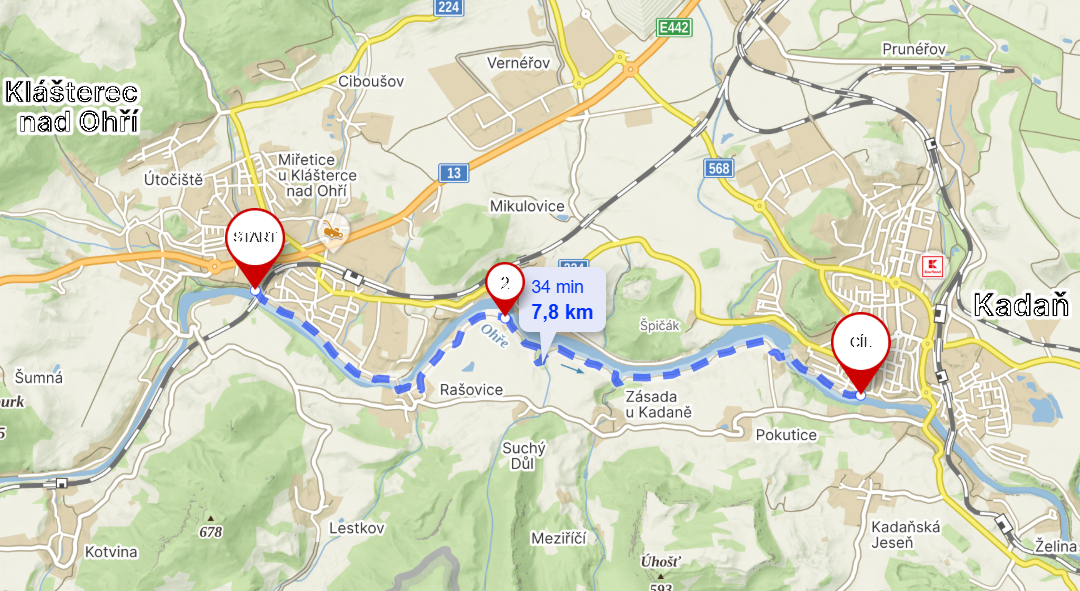The height and width of the screenshot is (591, 1080).
Task: Click the Zásada u Kadaně label
Action: tap(658, 404)
